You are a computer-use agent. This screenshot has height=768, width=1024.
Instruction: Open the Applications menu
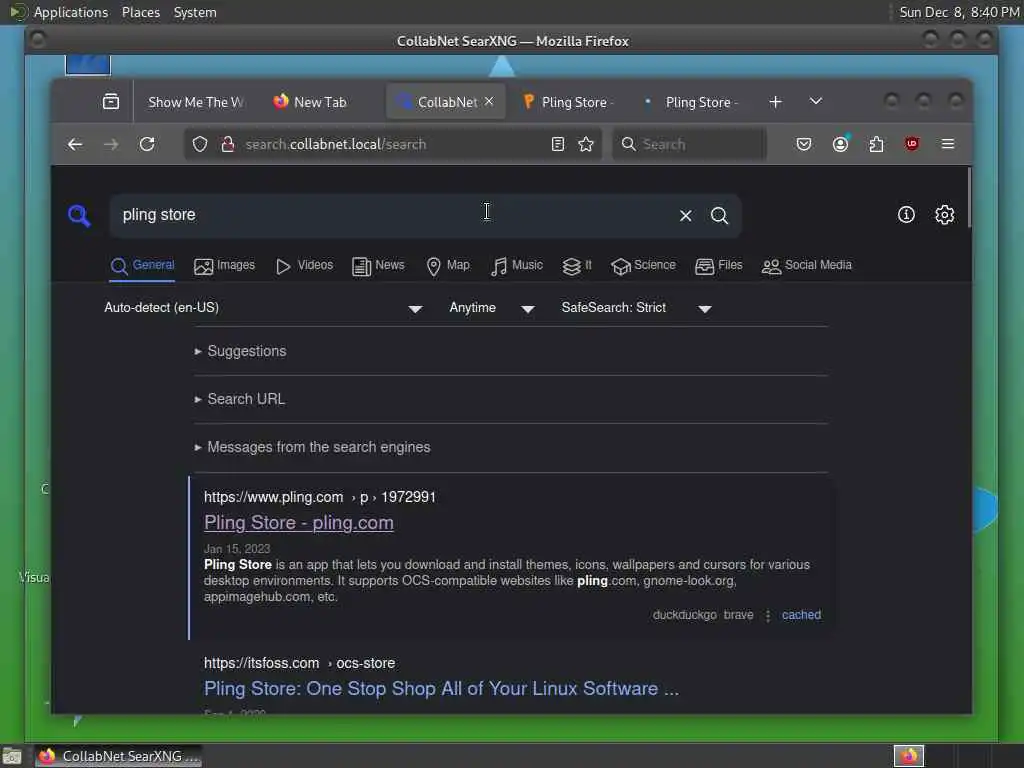[71, 12]
